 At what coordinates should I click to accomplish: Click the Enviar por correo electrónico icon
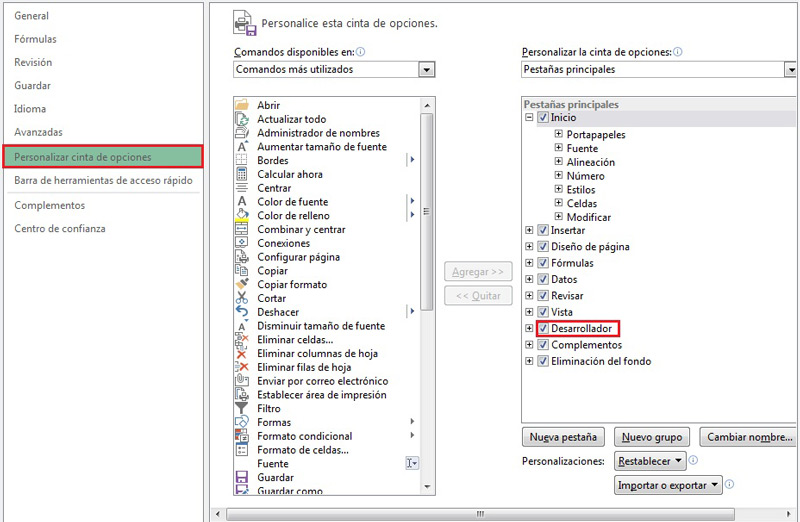tap(242, 381)
